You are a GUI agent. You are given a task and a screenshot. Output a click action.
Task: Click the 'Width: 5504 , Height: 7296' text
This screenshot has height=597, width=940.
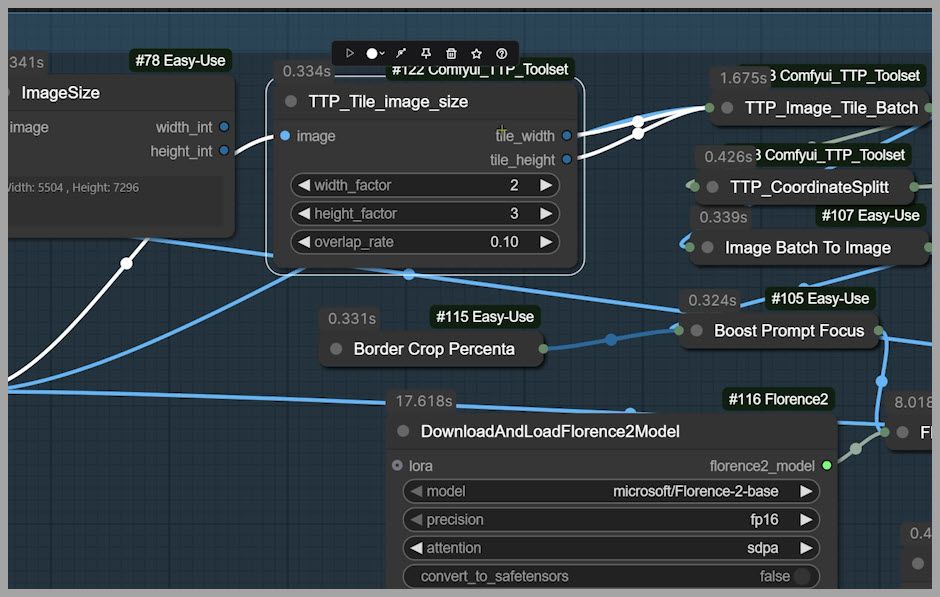pos(73,187)
